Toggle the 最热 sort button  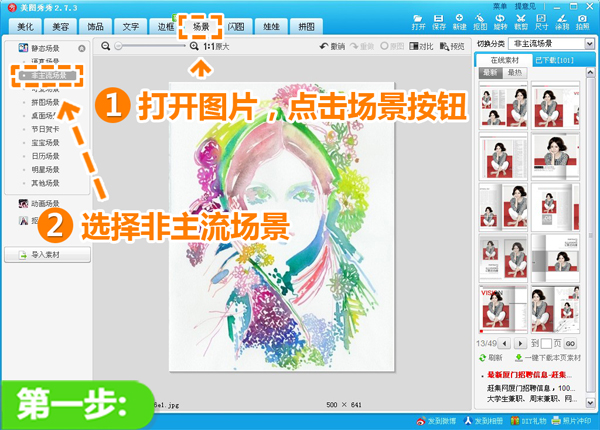(x=515, y=73)
